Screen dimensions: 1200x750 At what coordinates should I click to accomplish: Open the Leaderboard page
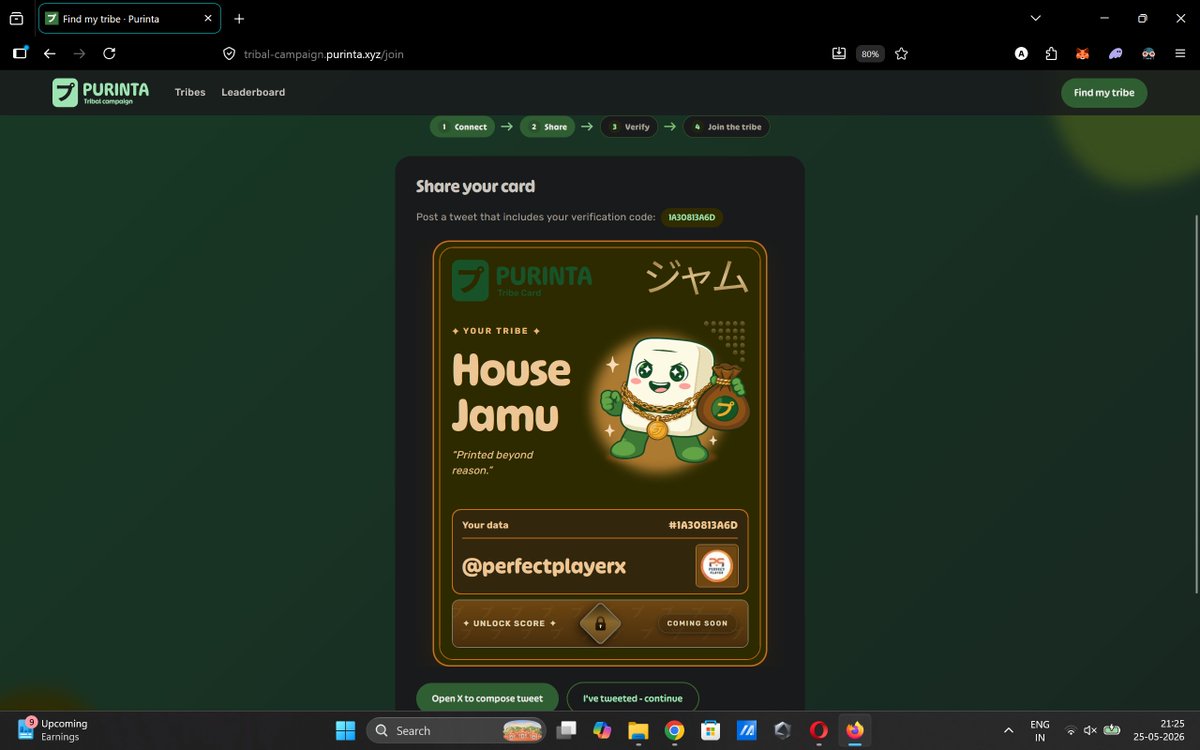(253, 92)
